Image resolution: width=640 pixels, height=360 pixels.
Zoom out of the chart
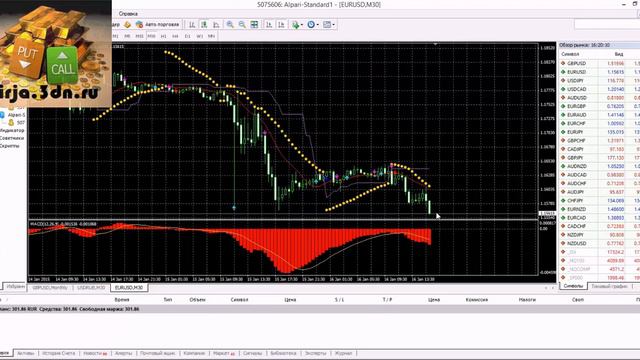[242, 24]
